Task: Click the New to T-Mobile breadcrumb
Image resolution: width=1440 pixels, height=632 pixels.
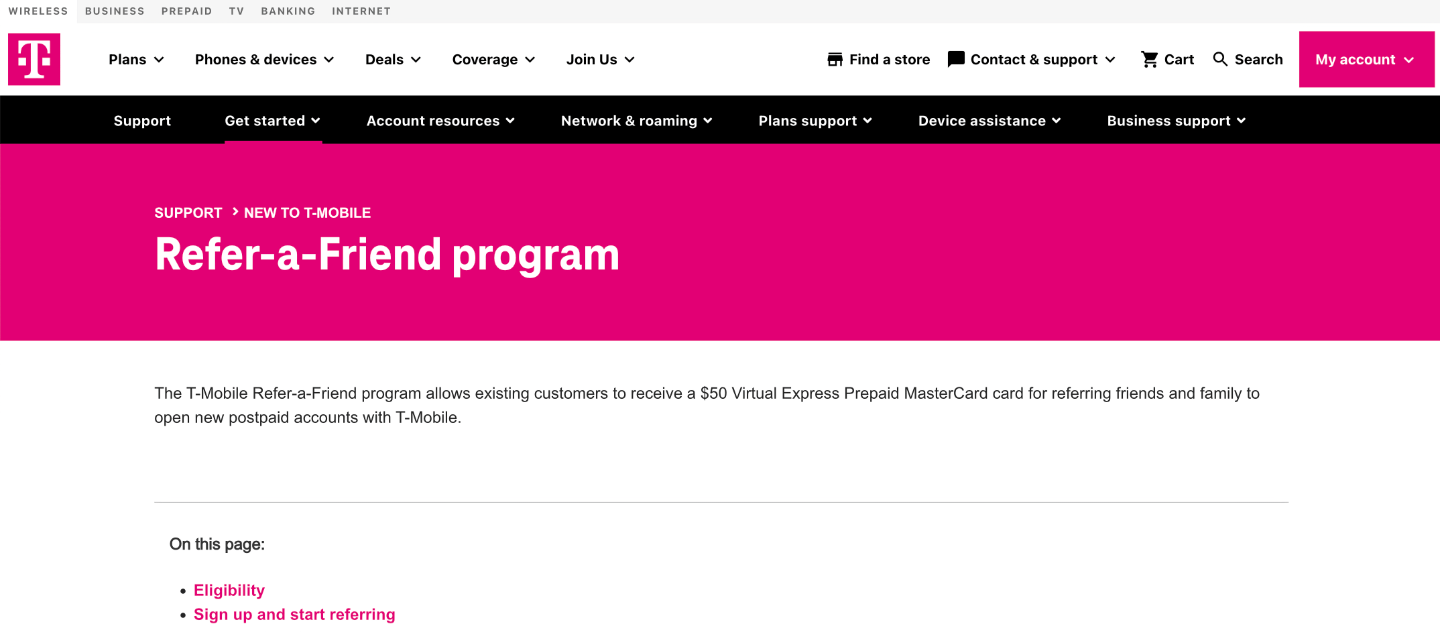Action: 307,213
